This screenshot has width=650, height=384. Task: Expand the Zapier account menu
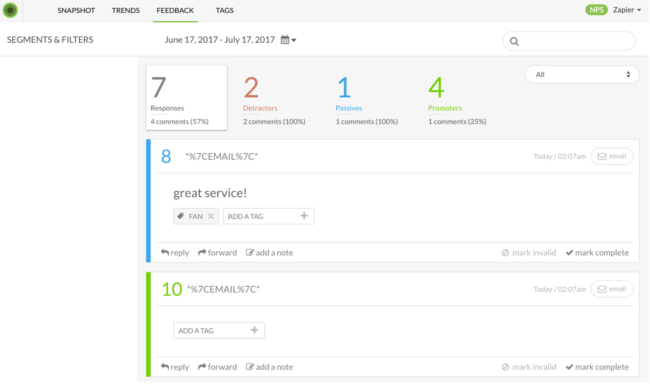(x=627, y=10)
